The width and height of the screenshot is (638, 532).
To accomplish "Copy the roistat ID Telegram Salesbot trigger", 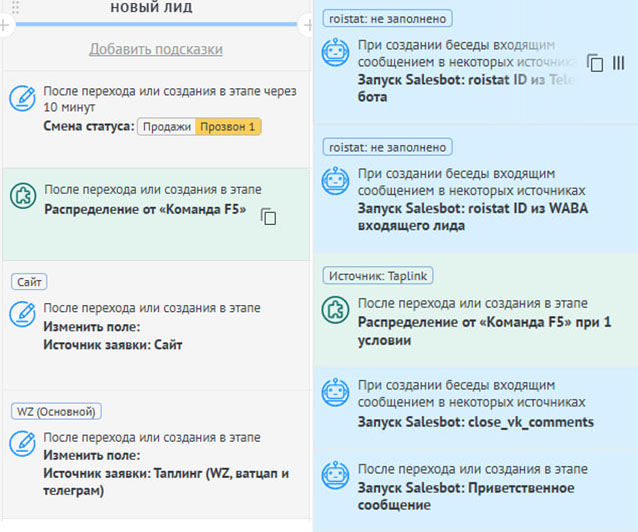I will point(595,63).
